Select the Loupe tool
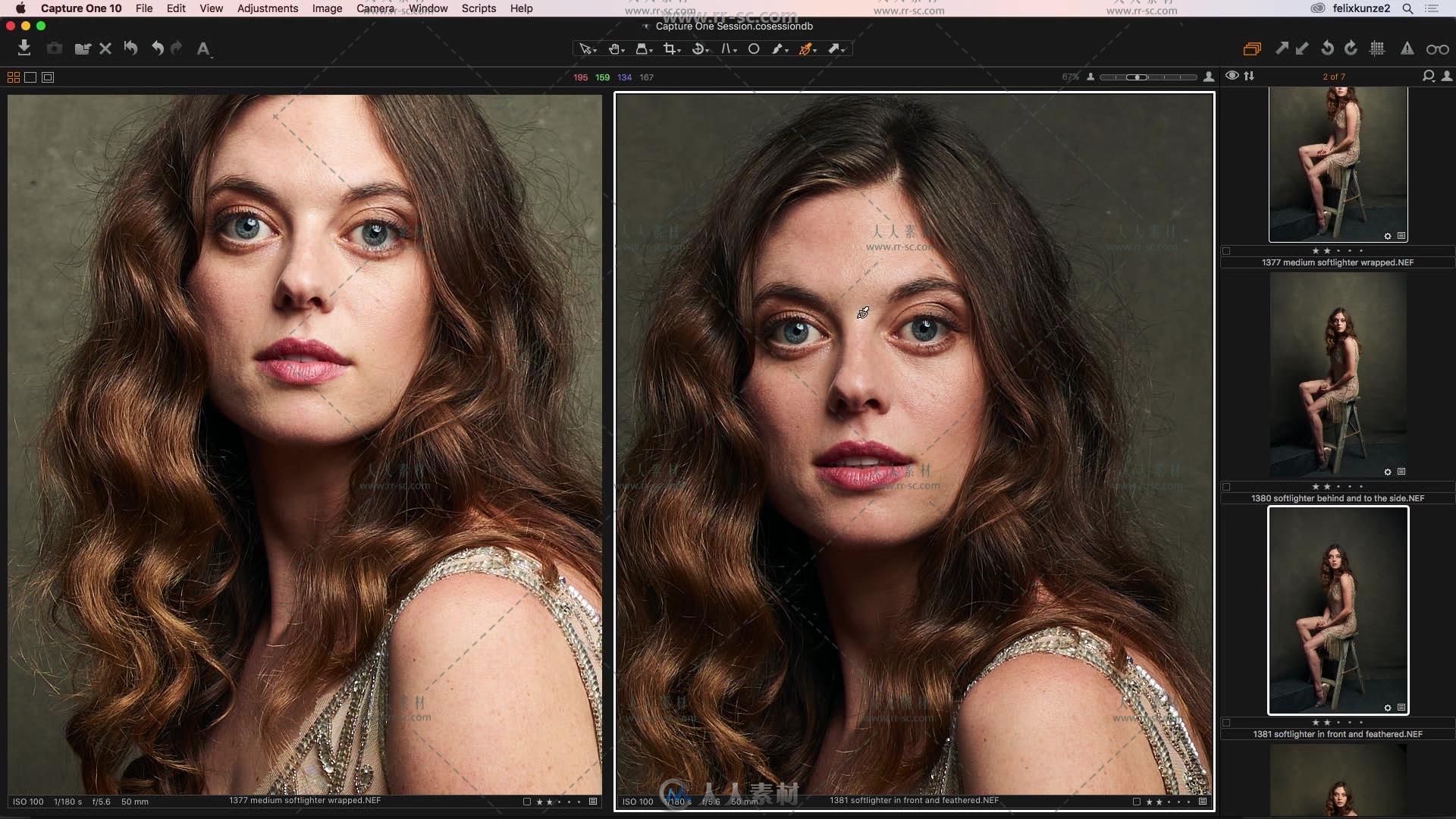Image resolution: width=1456 pixels, height=819 pixels. pyautogui.click(x=643, y=49)
